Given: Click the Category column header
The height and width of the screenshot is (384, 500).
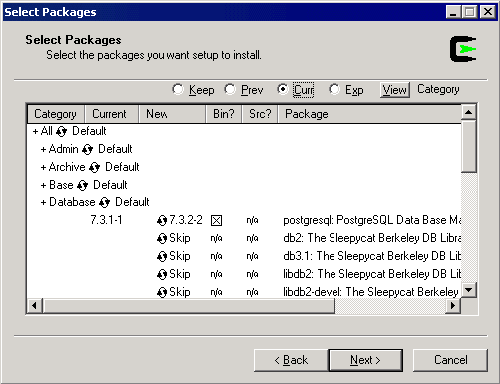Looking at the screenshot, I should (56, 114).
